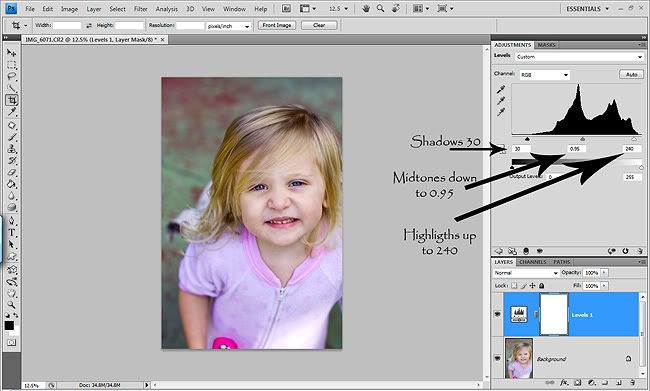Hide the Background layer
This screenshot has height=391, width=650.
497,358
